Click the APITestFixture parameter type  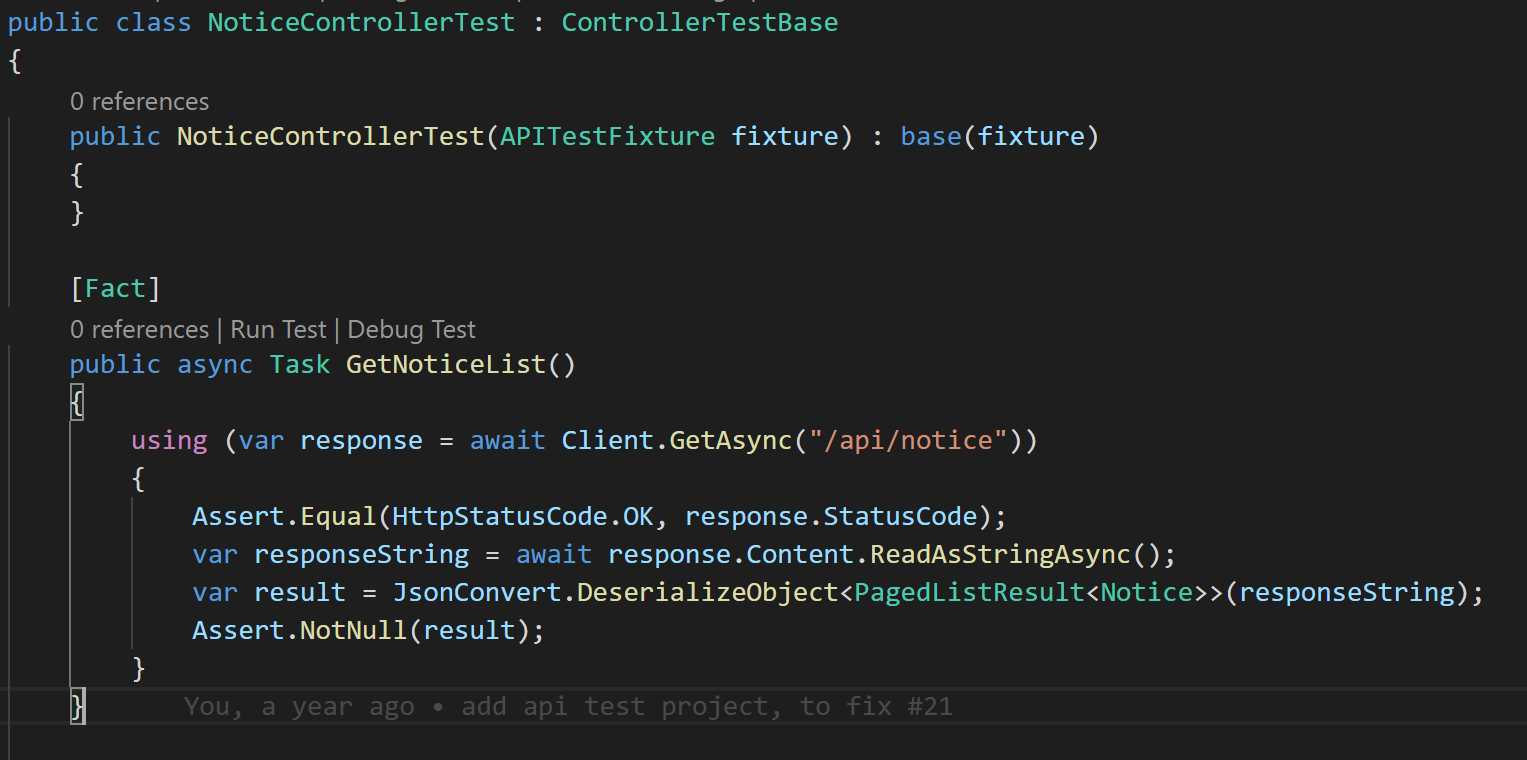pos(608,136)
